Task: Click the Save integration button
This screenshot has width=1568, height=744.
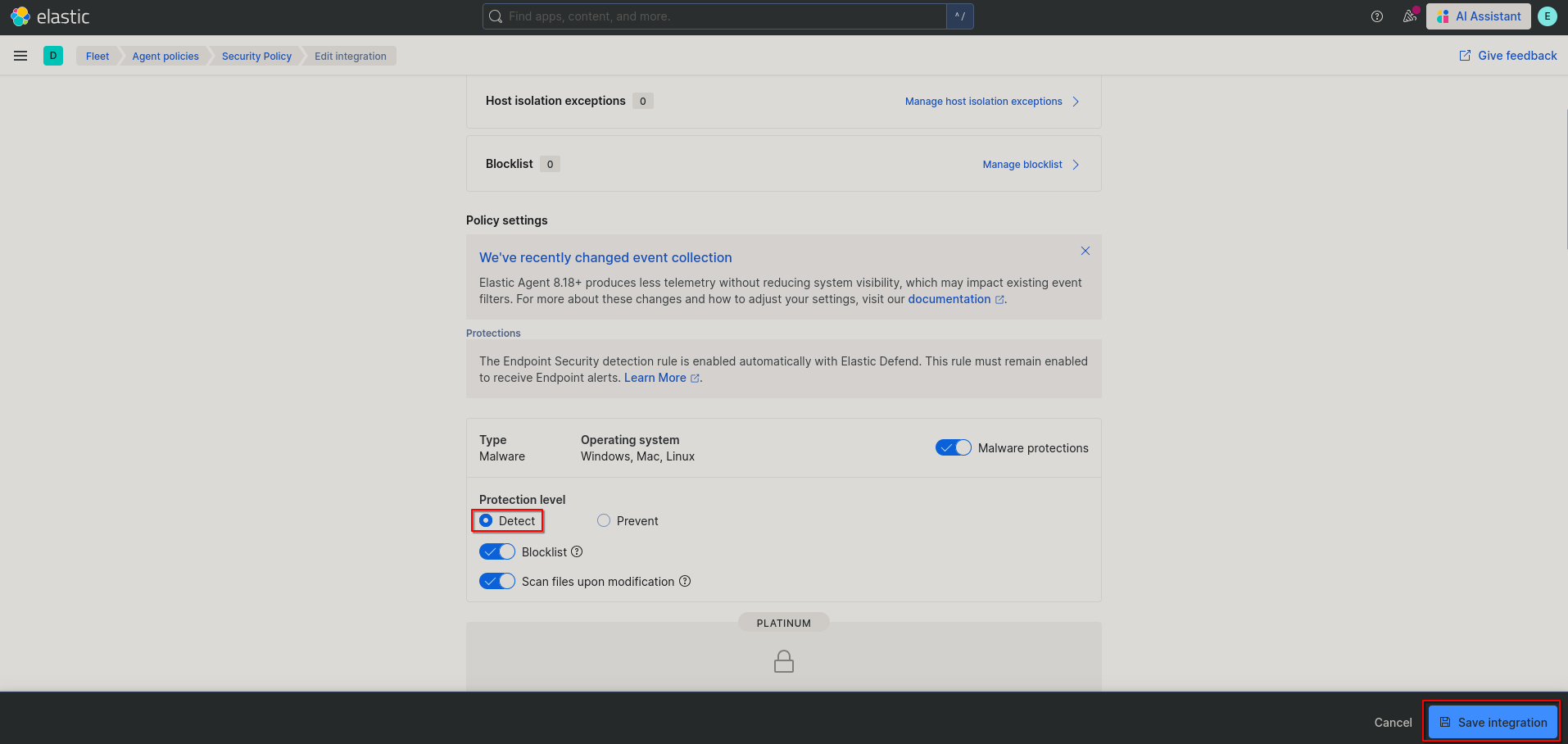Action: tap(1493, 722)
